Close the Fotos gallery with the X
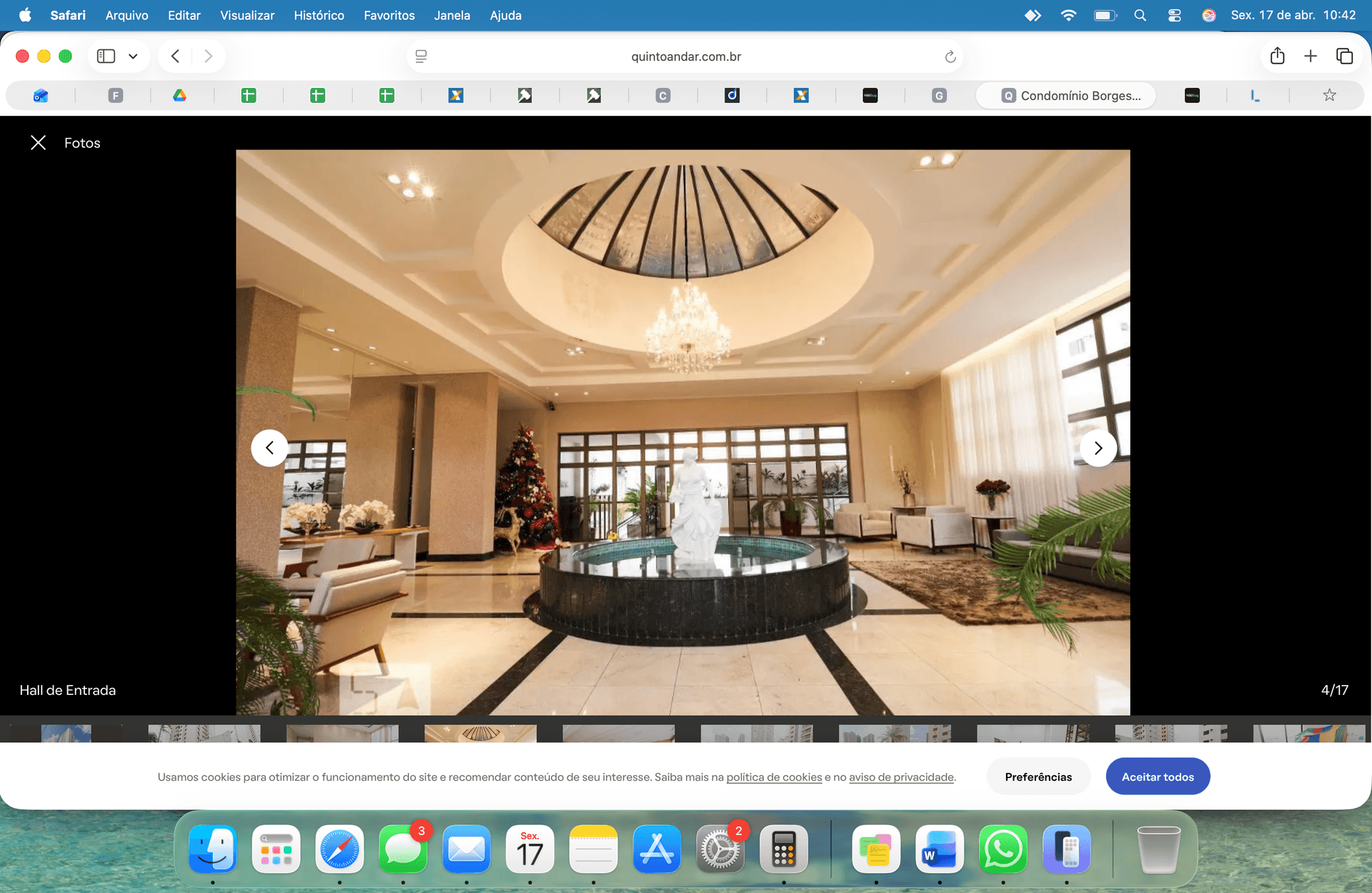This screenshot has height=893, width=1372. click(39, 143)
